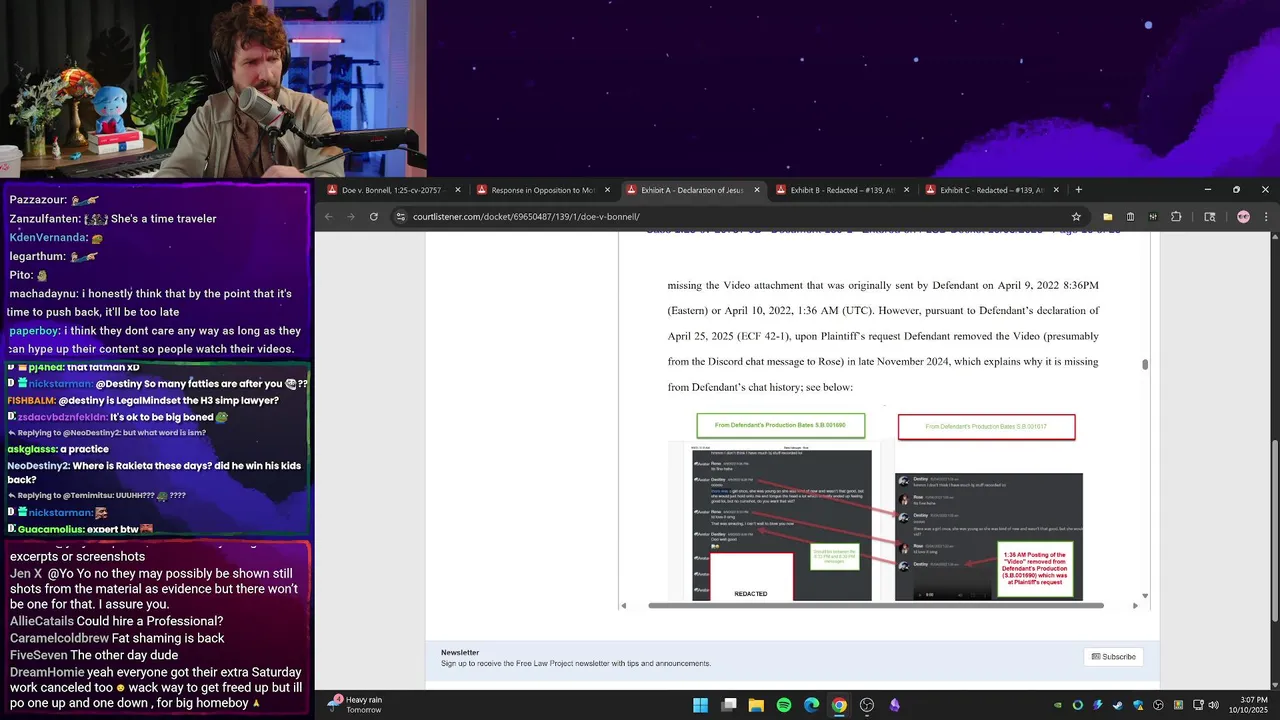Close the Doe v. Bonnell tab

tap(458, 190)
